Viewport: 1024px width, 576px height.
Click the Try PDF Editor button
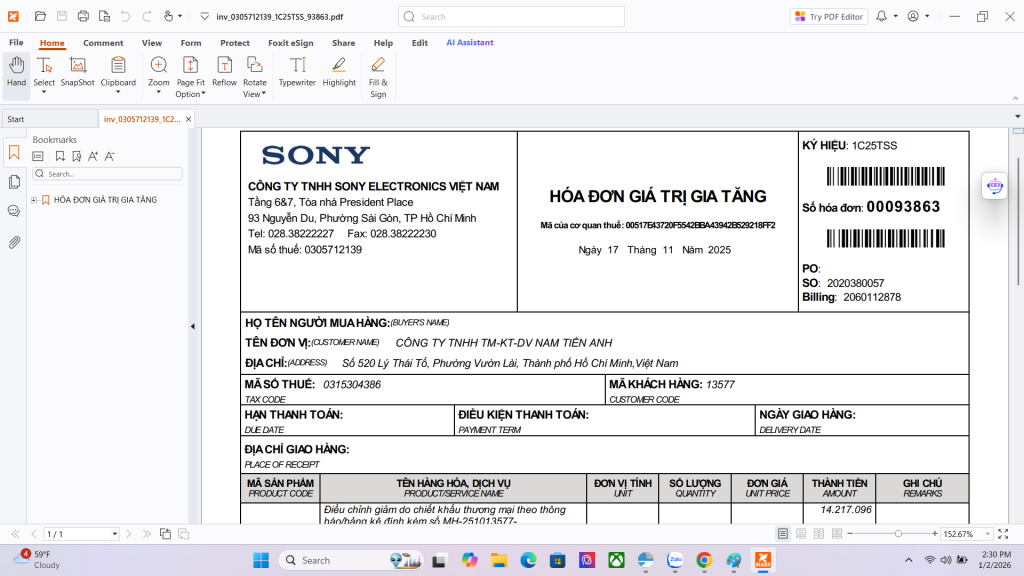[x=829, y=17]
